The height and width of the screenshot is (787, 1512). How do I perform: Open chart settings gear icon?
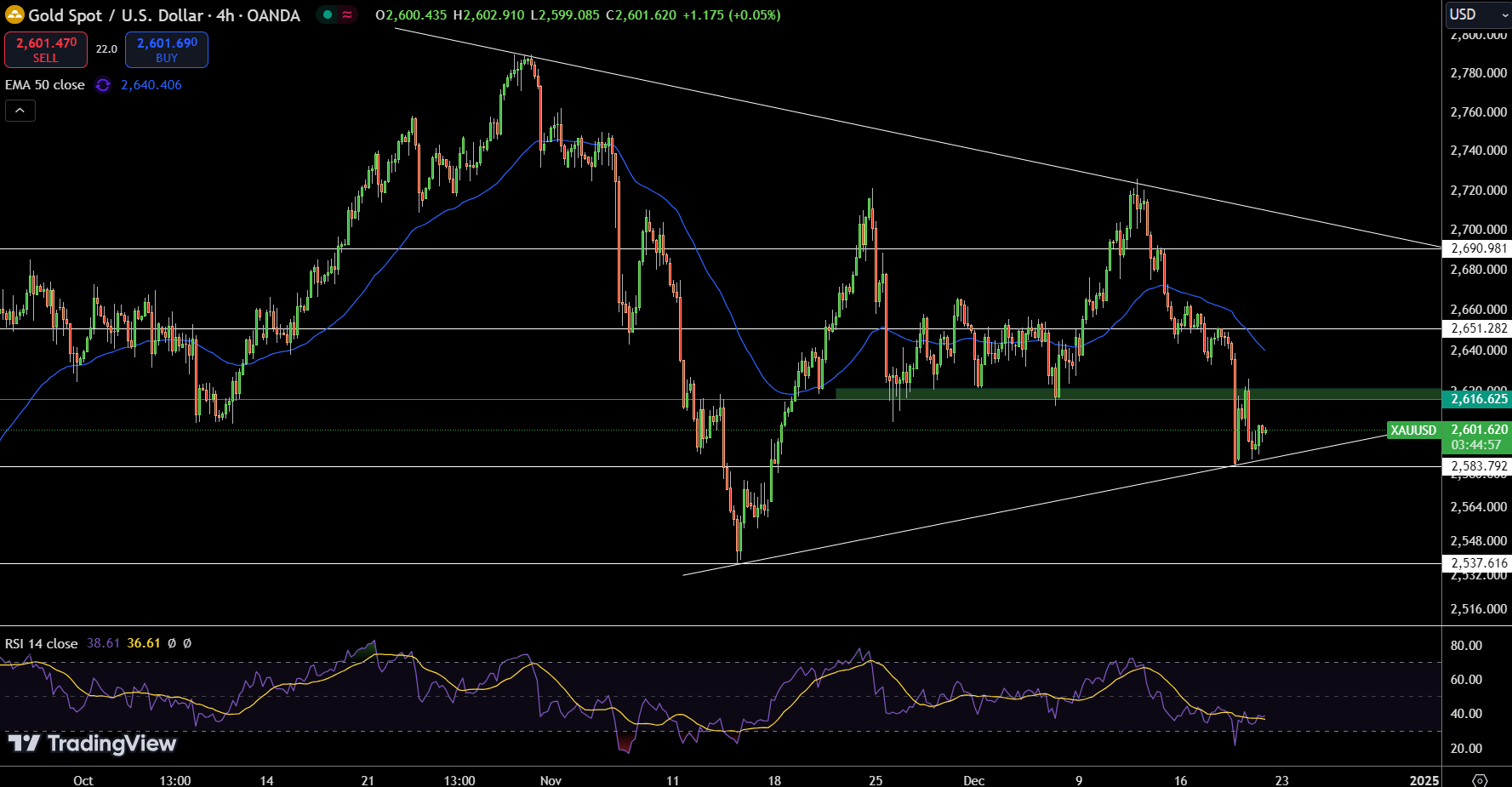pyautogui.click(x=1480, y=780)
